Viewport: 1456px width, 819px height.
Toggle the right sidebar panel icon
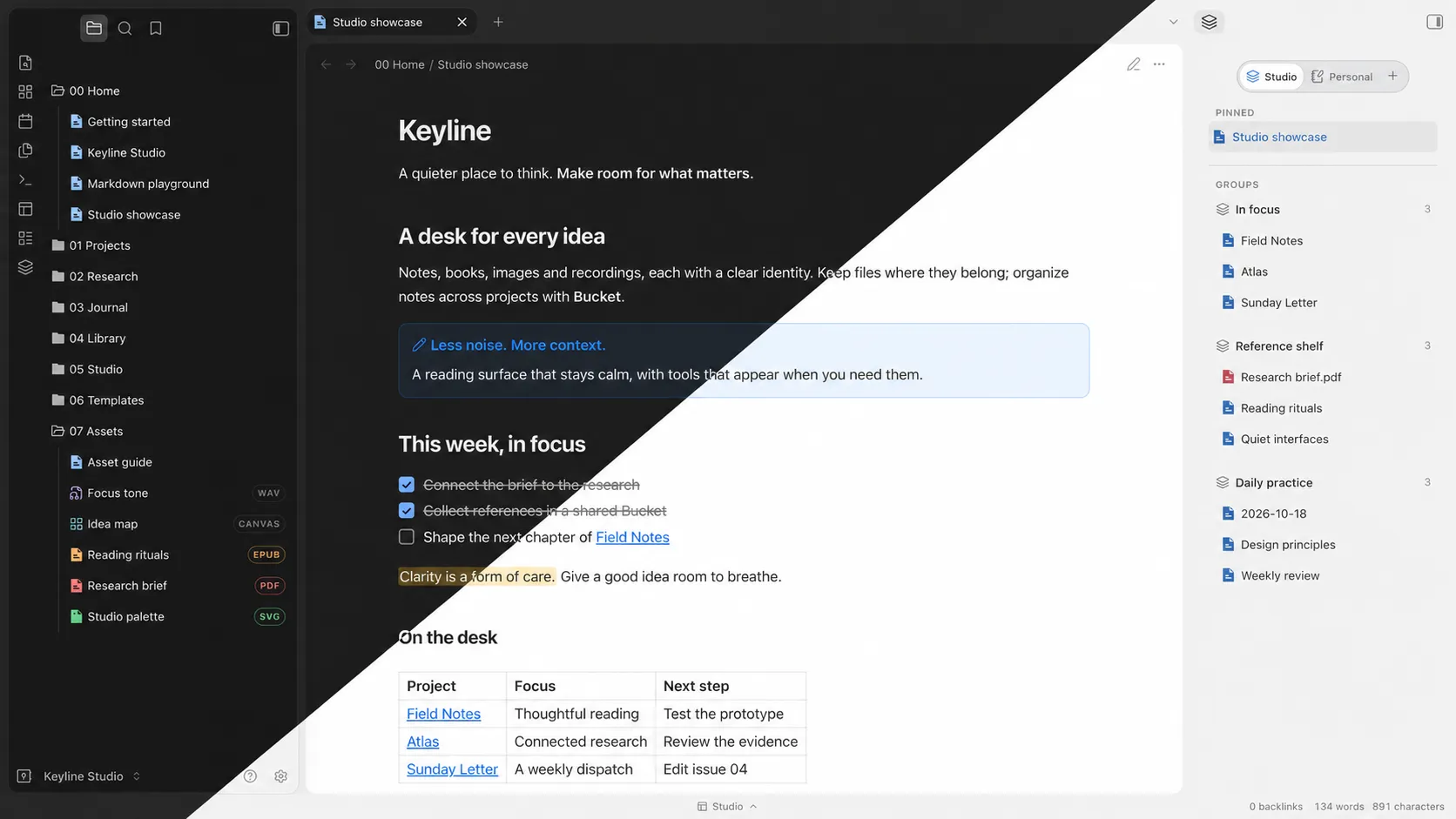[x=1434, y=22]
